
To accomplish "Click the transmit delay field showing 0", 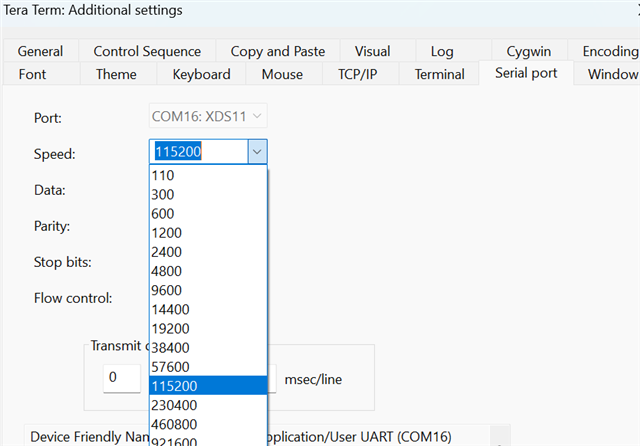I will click(122, 378).
